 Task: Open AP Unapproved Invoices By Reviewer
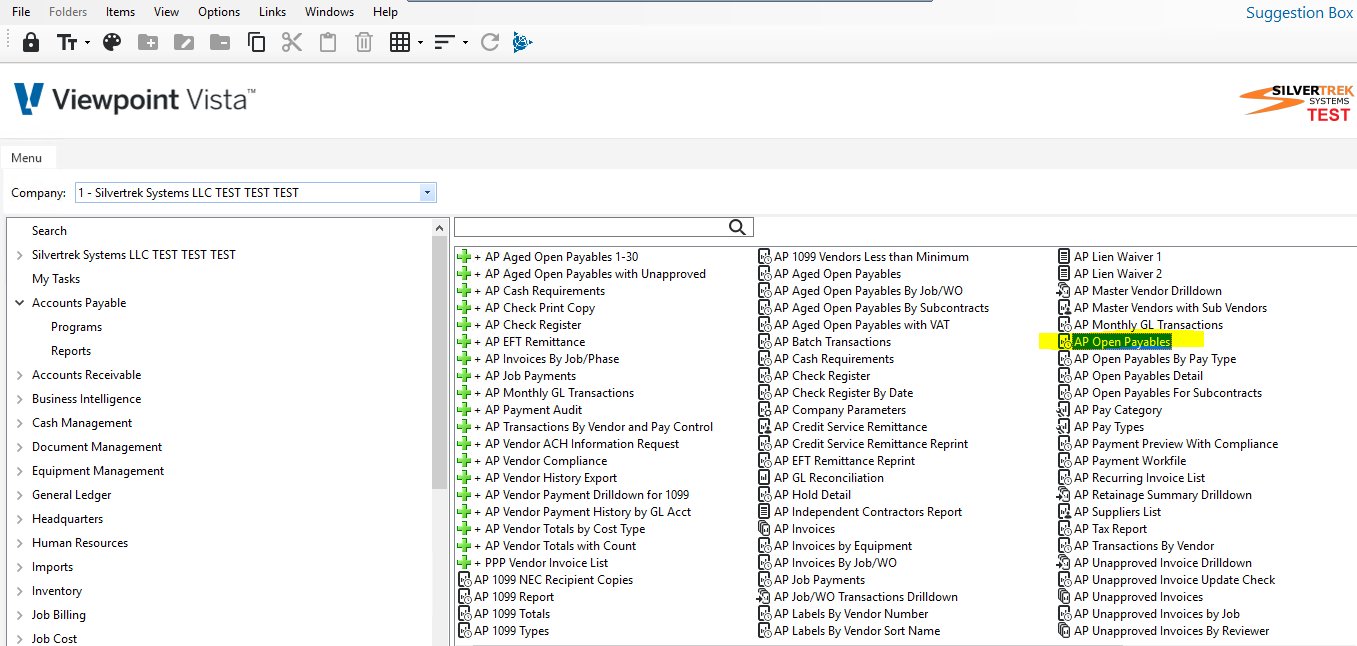coord(1172,631)
